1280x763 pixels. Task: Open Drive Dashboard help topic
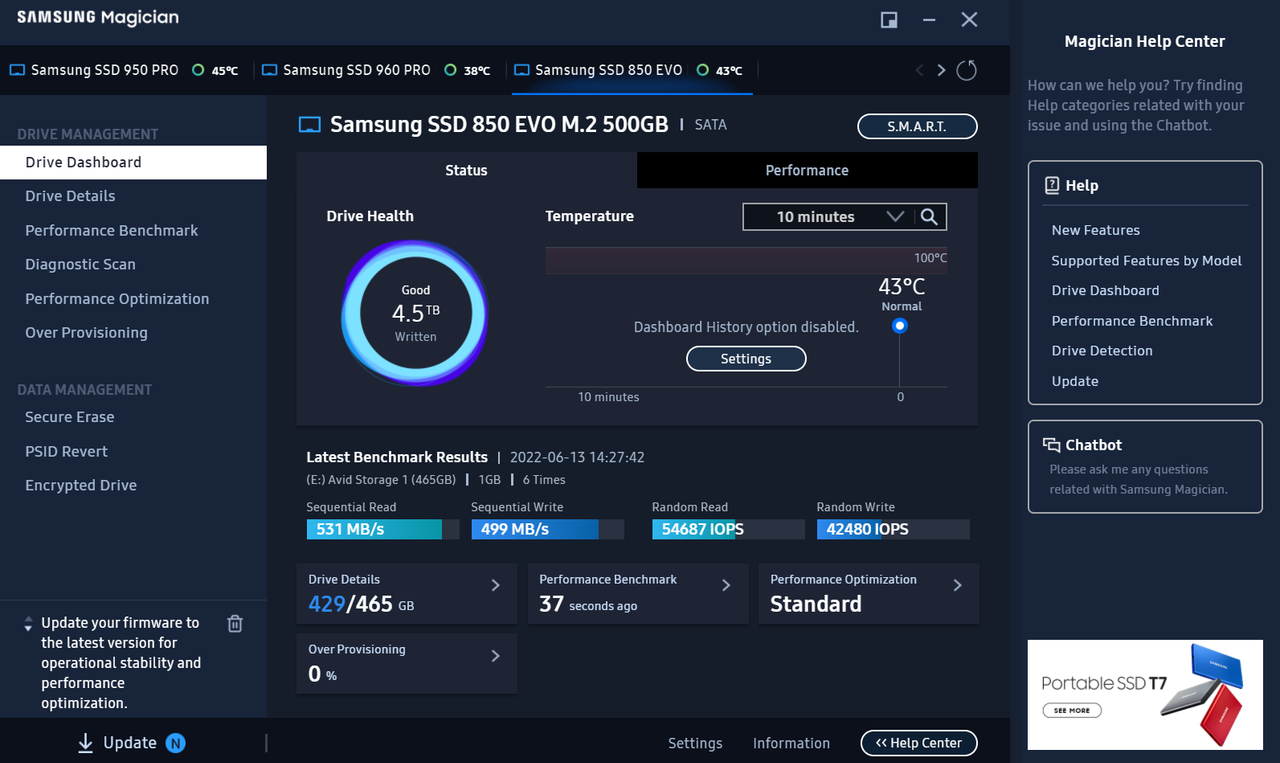pyautogui.click(x=1105, y=290)
